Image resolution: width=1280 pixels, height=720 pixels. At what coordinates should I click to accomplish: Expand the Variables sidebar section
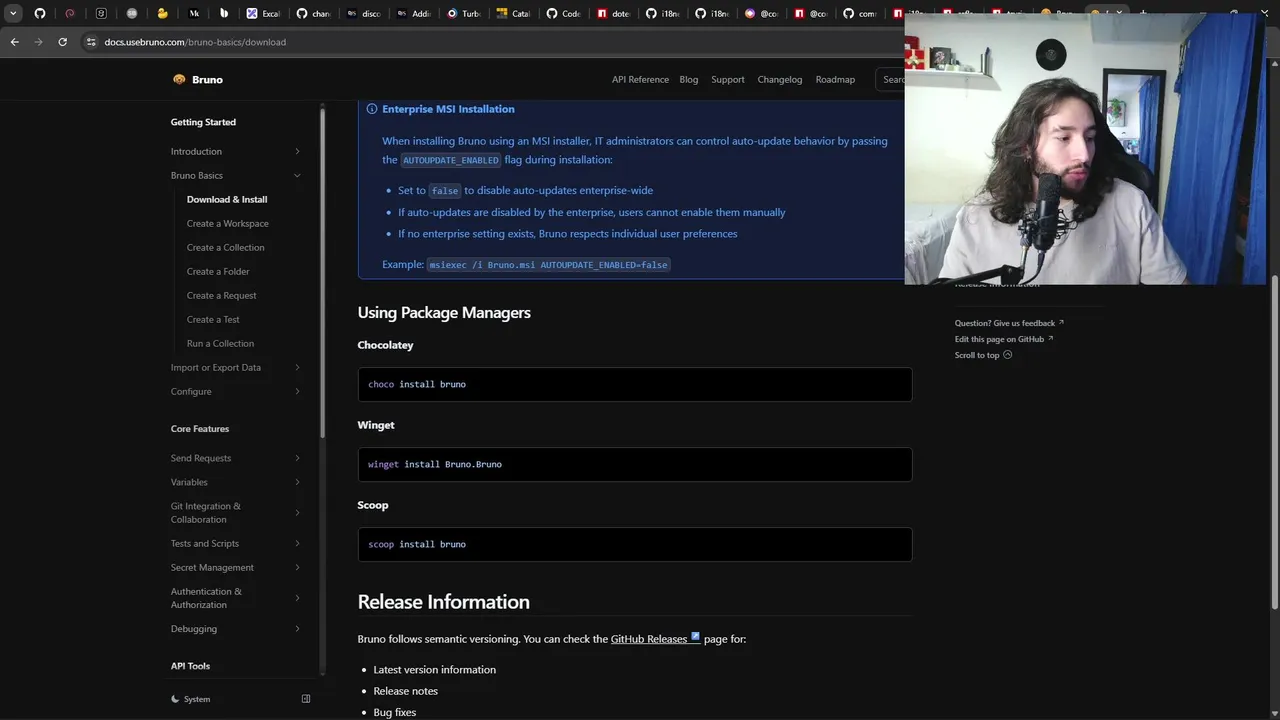[236, 482]
